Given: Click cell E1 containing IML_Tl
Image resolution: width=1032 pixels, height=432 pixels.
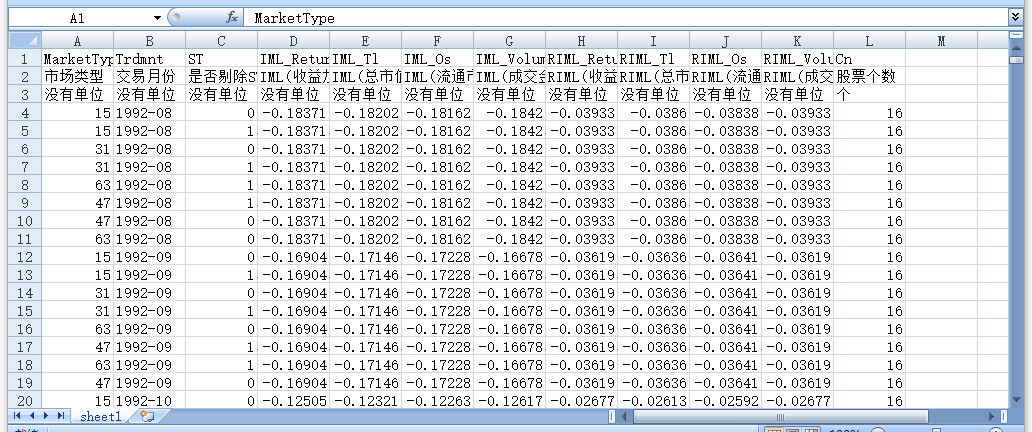Looking at the screenshot, I should click(365, 59).
